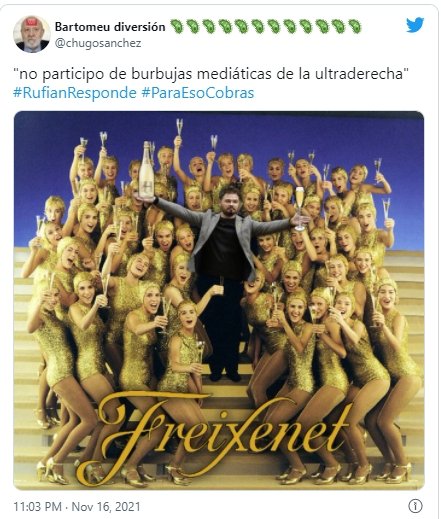Click the champagne bottle in the image
The height and width of the screenshot is (519, 441).
point(146,171)
